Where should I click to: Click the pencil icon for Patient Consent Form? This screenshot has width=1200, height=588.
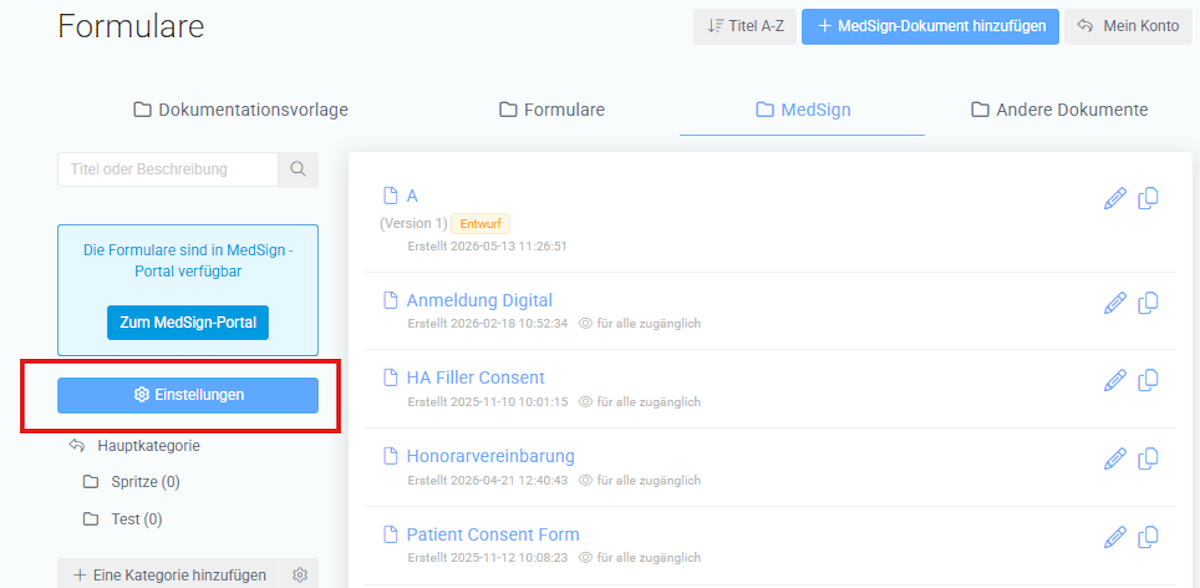point(1115,537)
